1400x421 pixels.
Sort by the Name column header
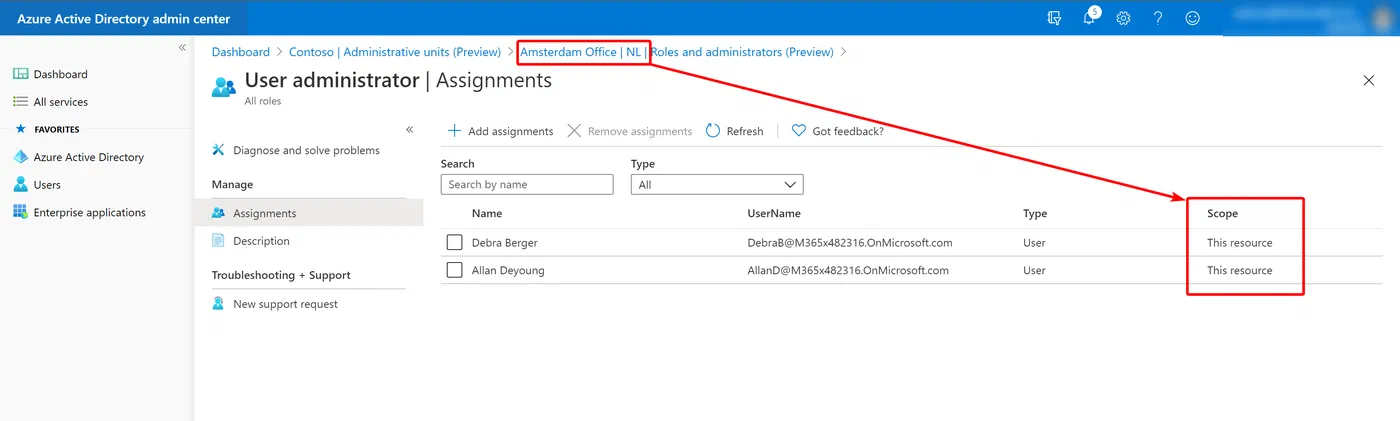[487, 213]
